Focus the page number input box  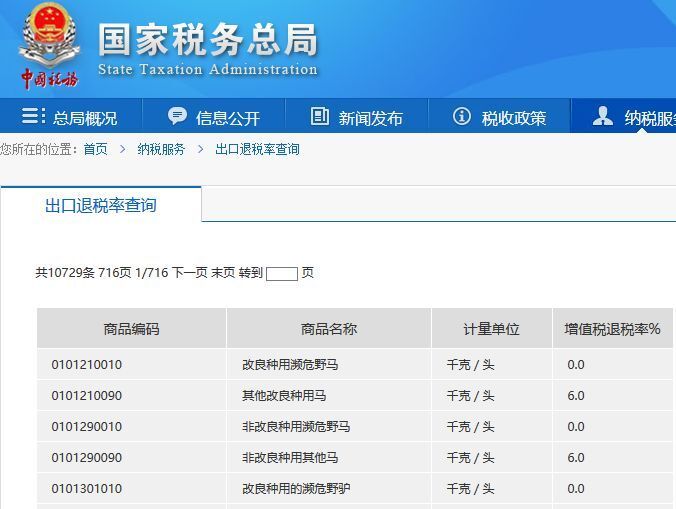(282, 274)
